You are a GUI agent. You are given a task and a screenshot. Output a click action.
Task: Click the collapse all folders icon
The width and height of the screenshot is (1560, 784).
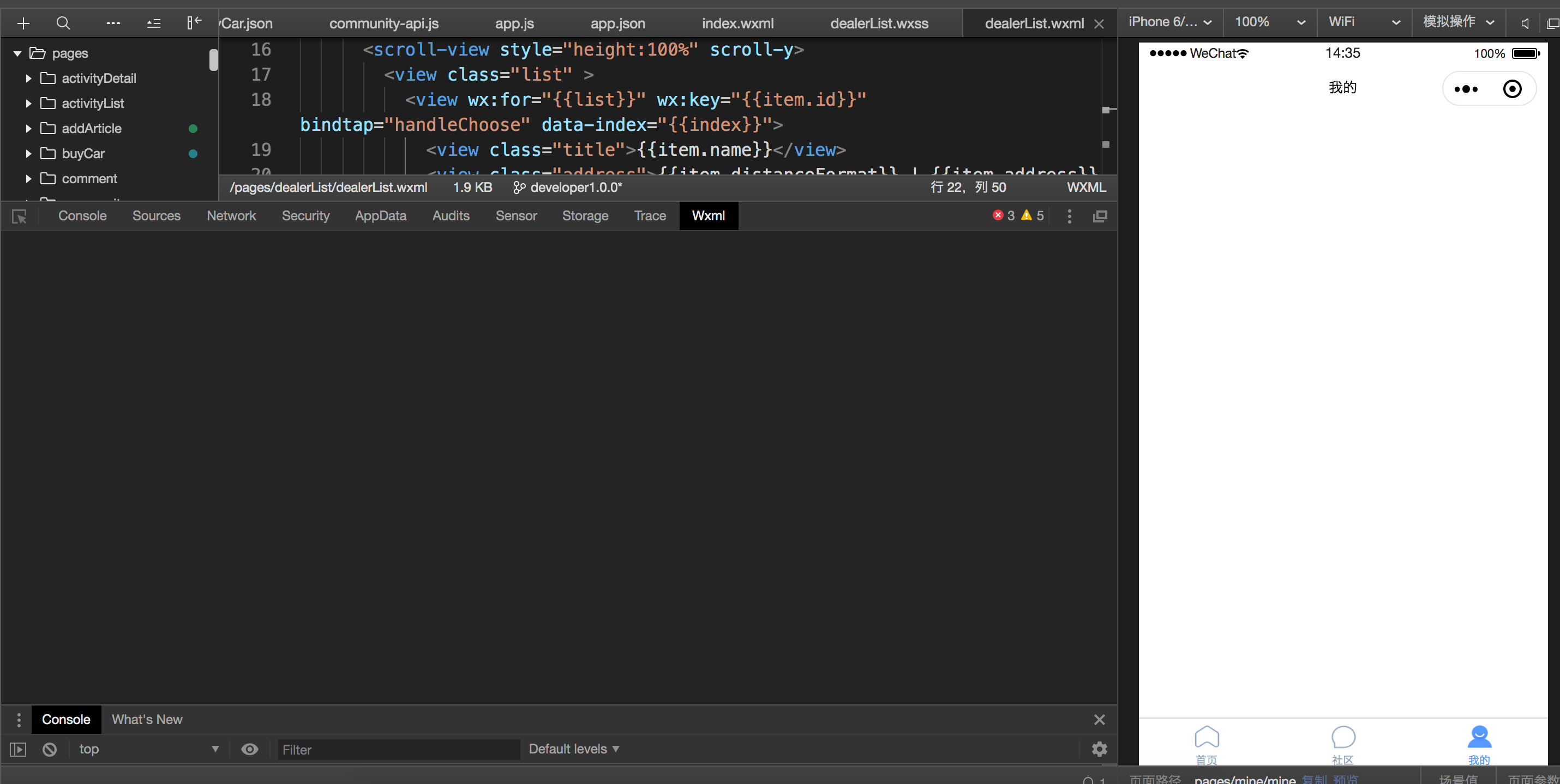click(154, 23)
